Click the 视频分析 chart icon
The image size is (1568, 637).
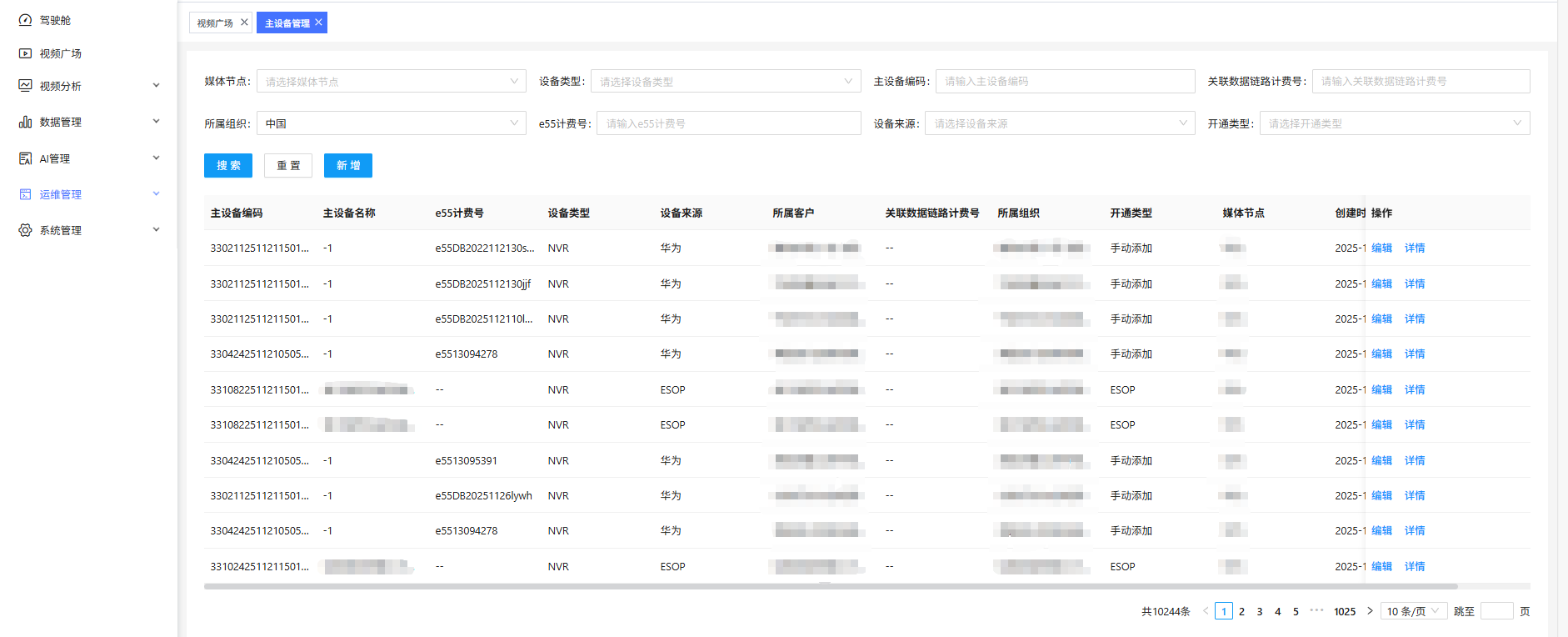(25, 86)
